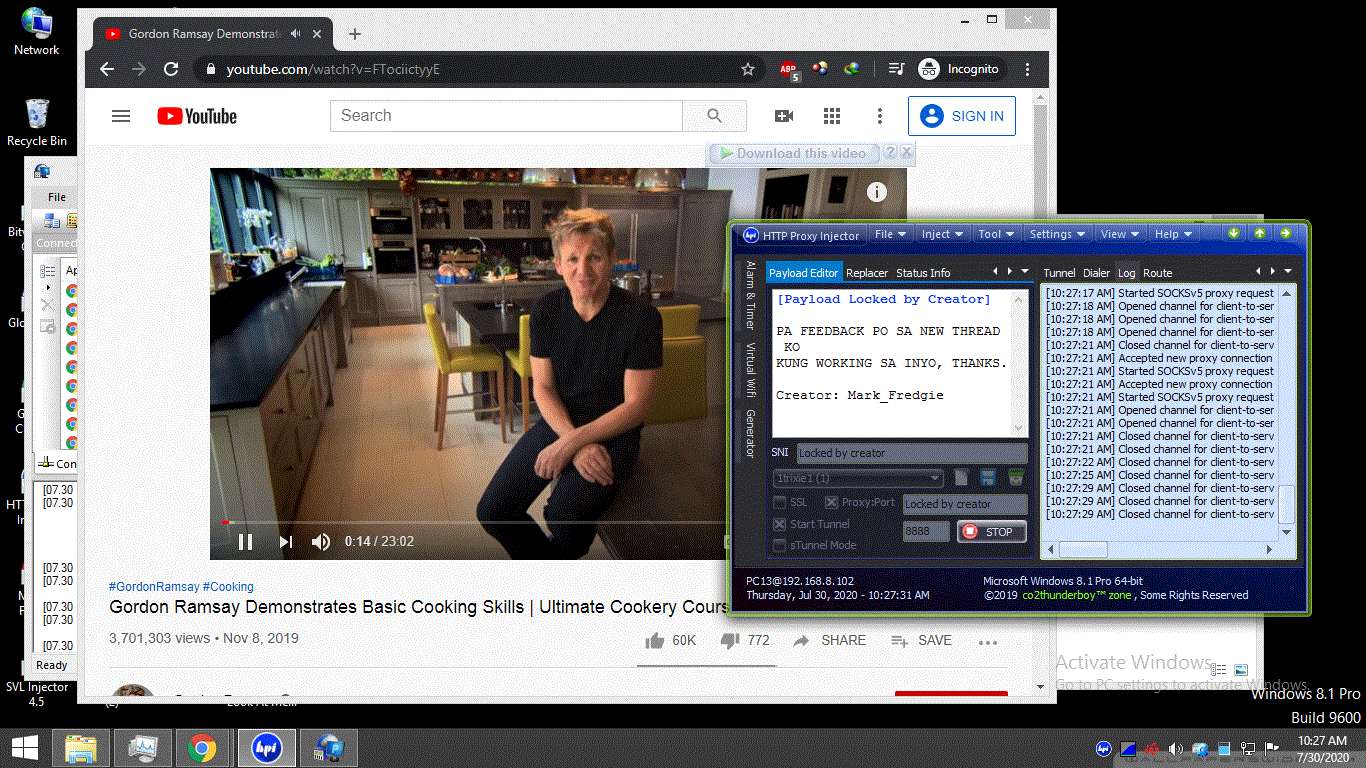Click the STOP button in Injector
The height and width of the screenshot is (768, 1366).
click(991, 532)
